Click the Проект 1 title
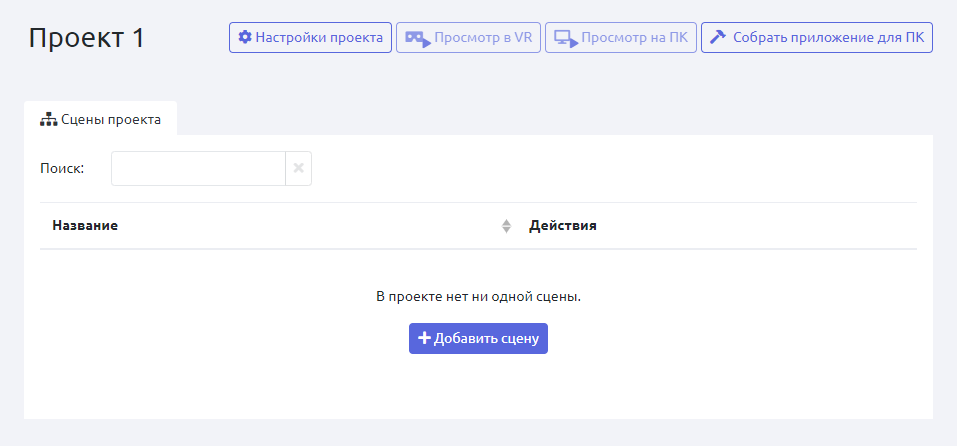 pos(87,38)
